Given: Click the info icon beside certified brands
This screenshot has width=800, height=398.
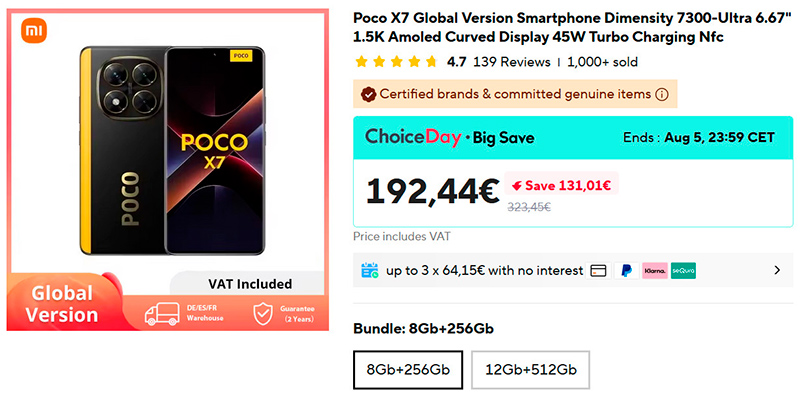Looking at the screenshot, I should [661, 94].
